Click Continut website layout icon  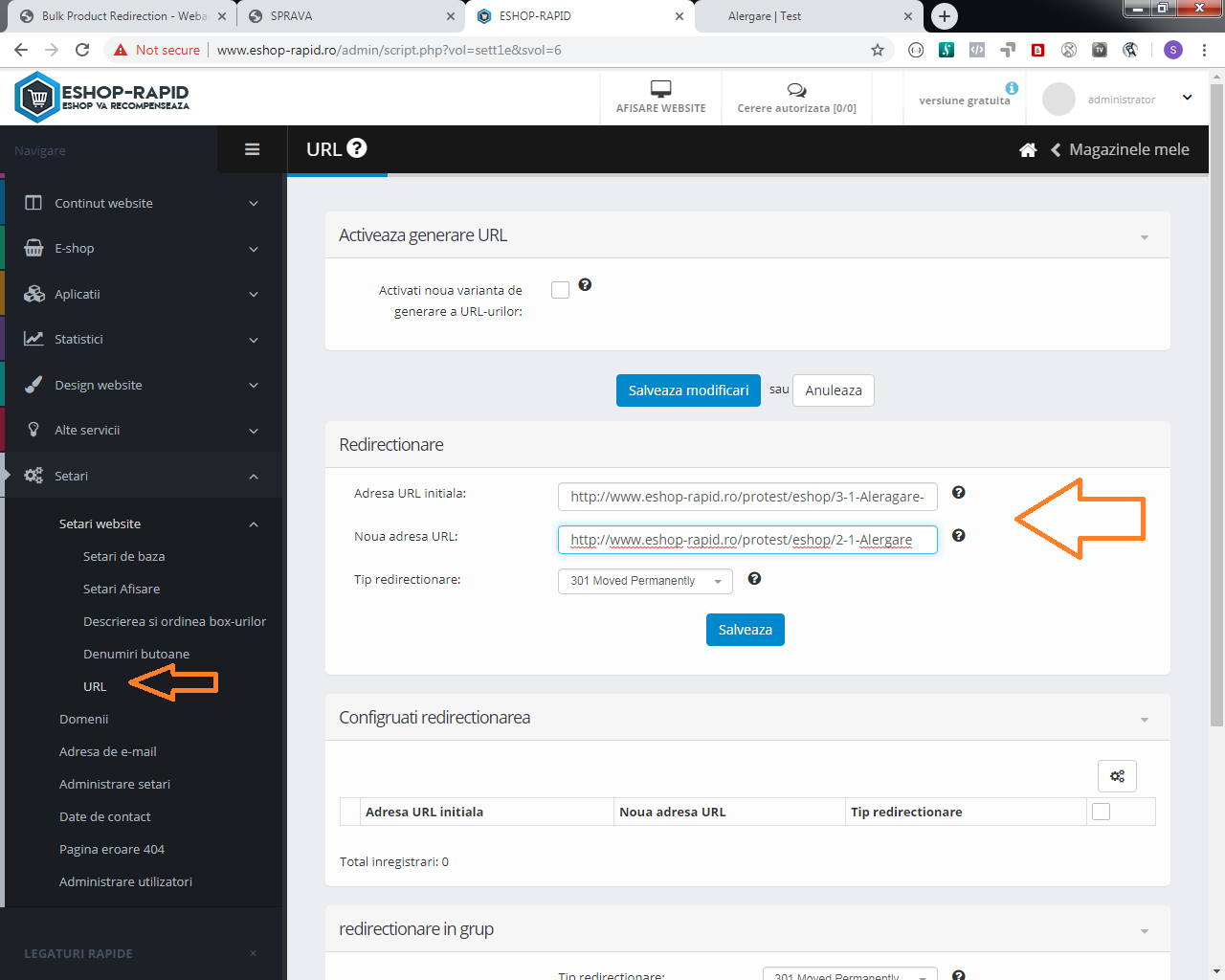click(x=33, y=203)
